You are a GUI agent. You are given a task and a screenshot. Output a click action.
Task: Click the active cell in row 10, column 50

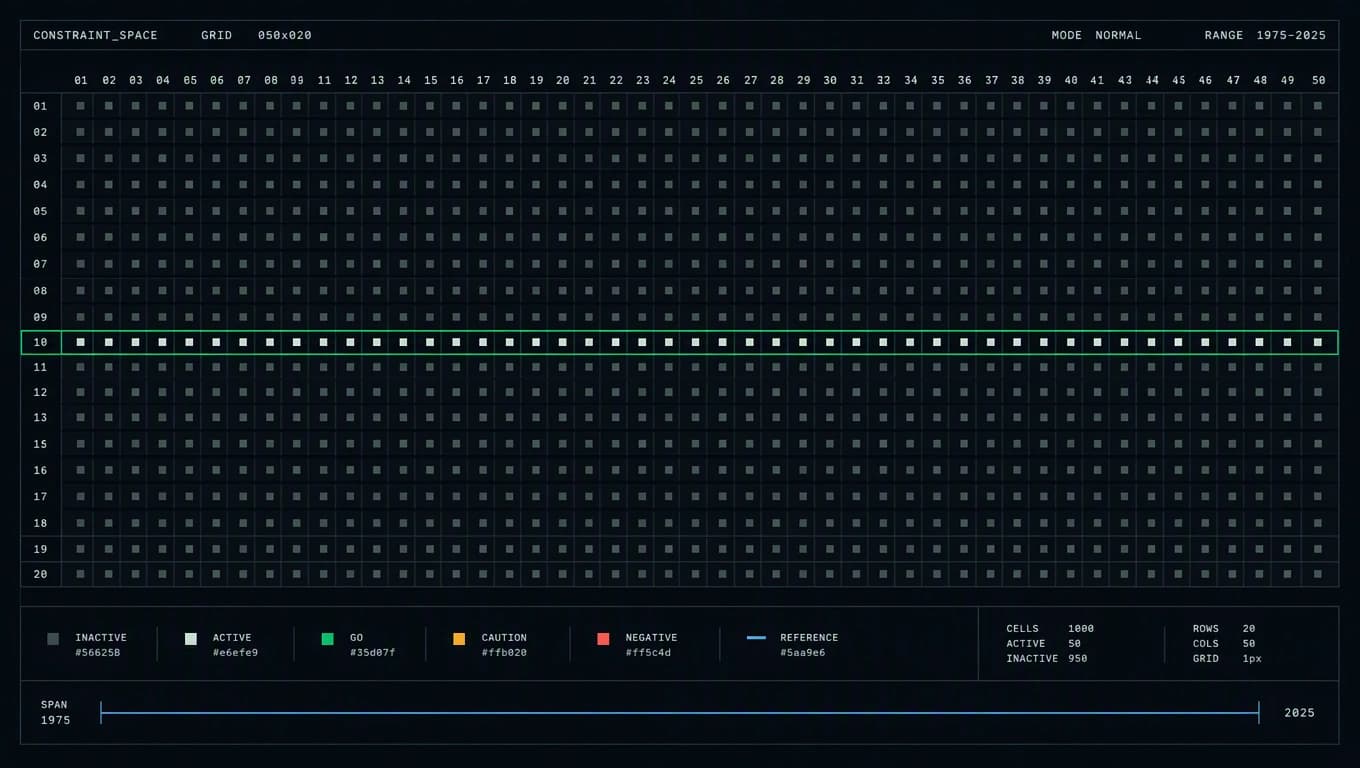point(1318,342)
